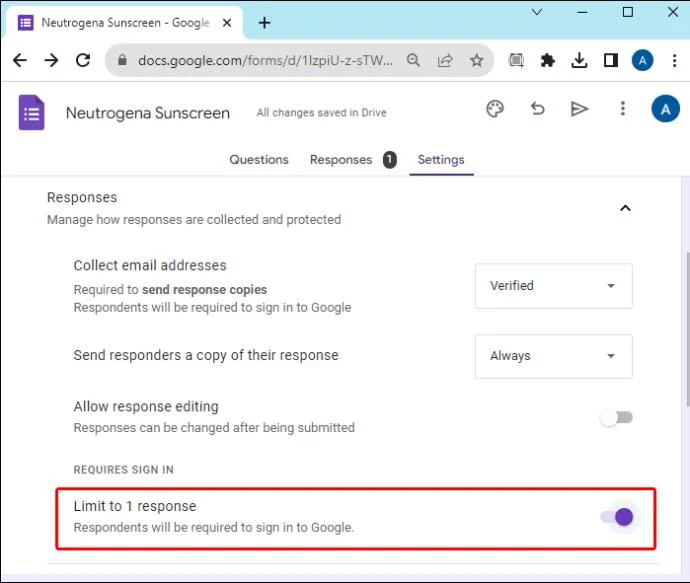This screenshot has height=583, width=690.
Task: Turn off Limit to 1 response
Action: point(617,517)
